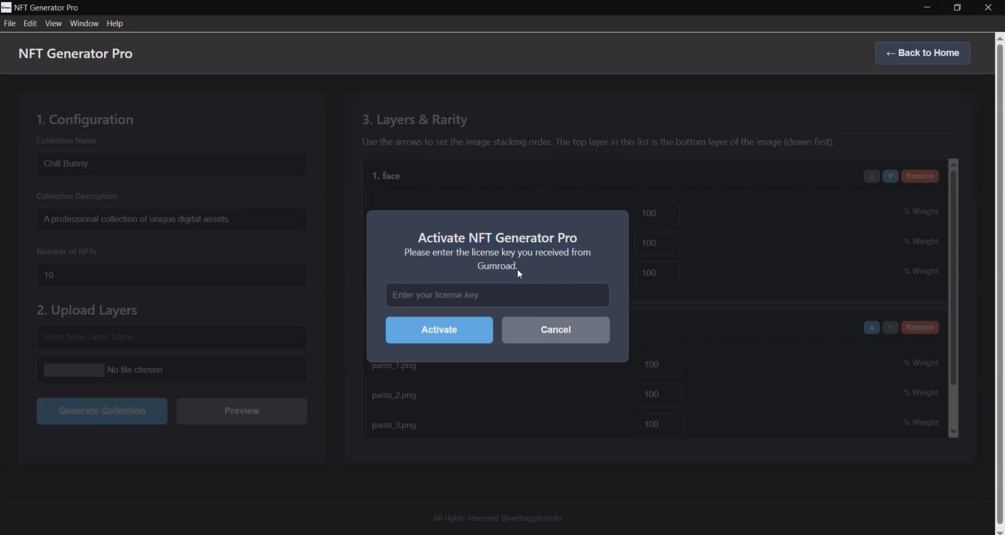Open the File menu

click(10, 23)
